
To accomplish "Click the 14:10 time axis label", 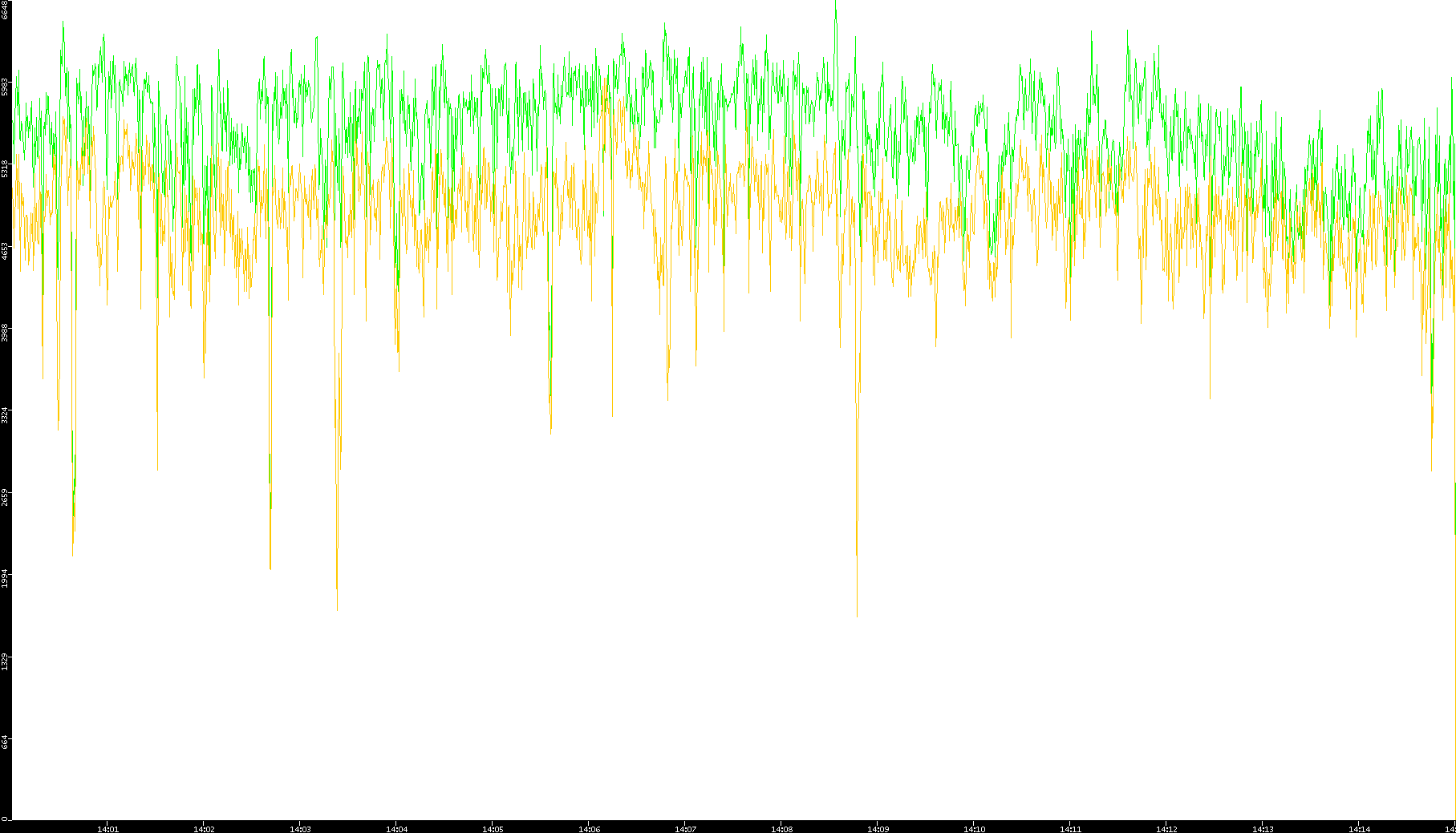I will [974, 829].
